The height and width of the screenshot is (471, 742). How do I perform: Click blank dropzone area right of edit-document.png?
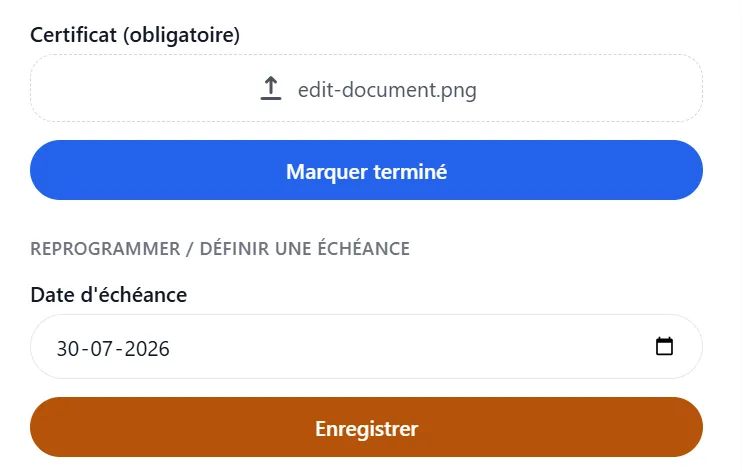pos(589,88)
